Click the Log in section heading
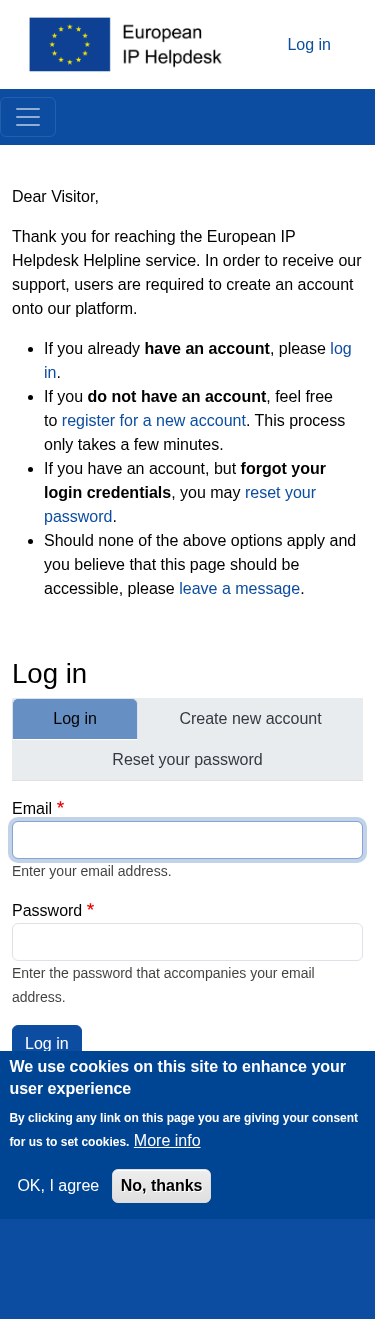Viewport: 375px width, 1319px height. [x=50, y=674]
